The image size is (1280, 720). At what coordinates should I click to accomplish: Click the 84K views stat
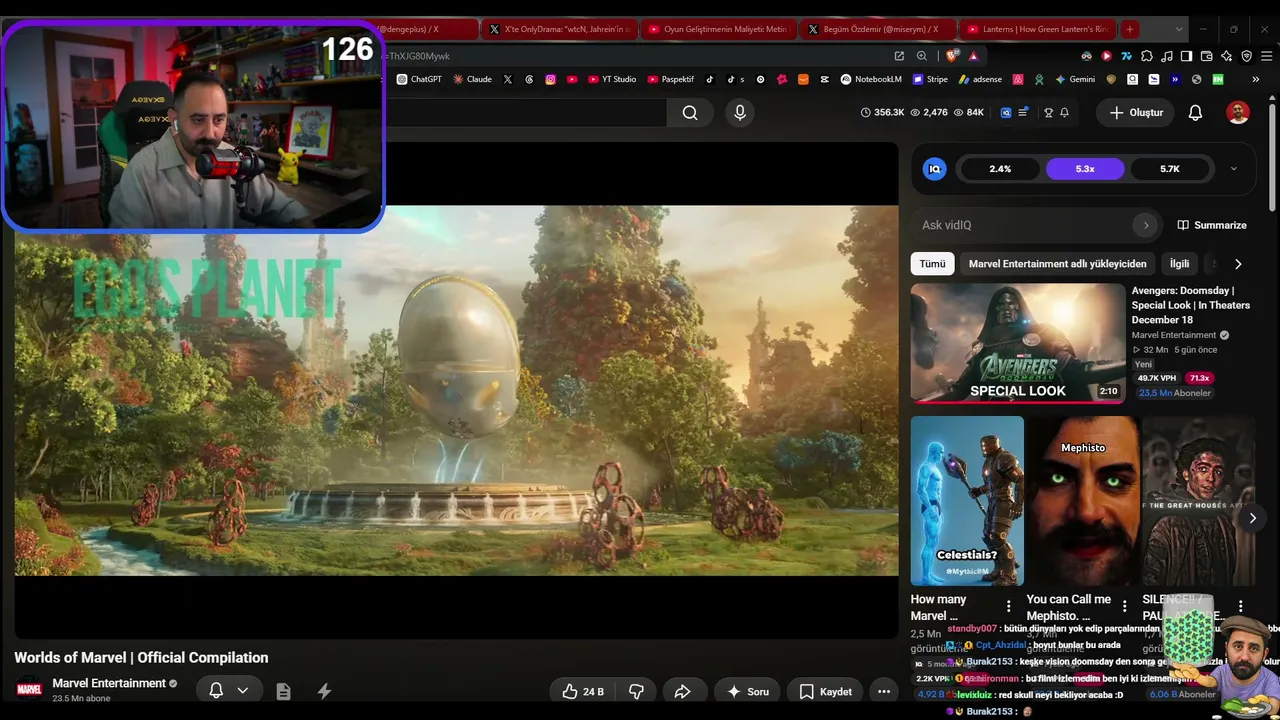pos(969,113)
